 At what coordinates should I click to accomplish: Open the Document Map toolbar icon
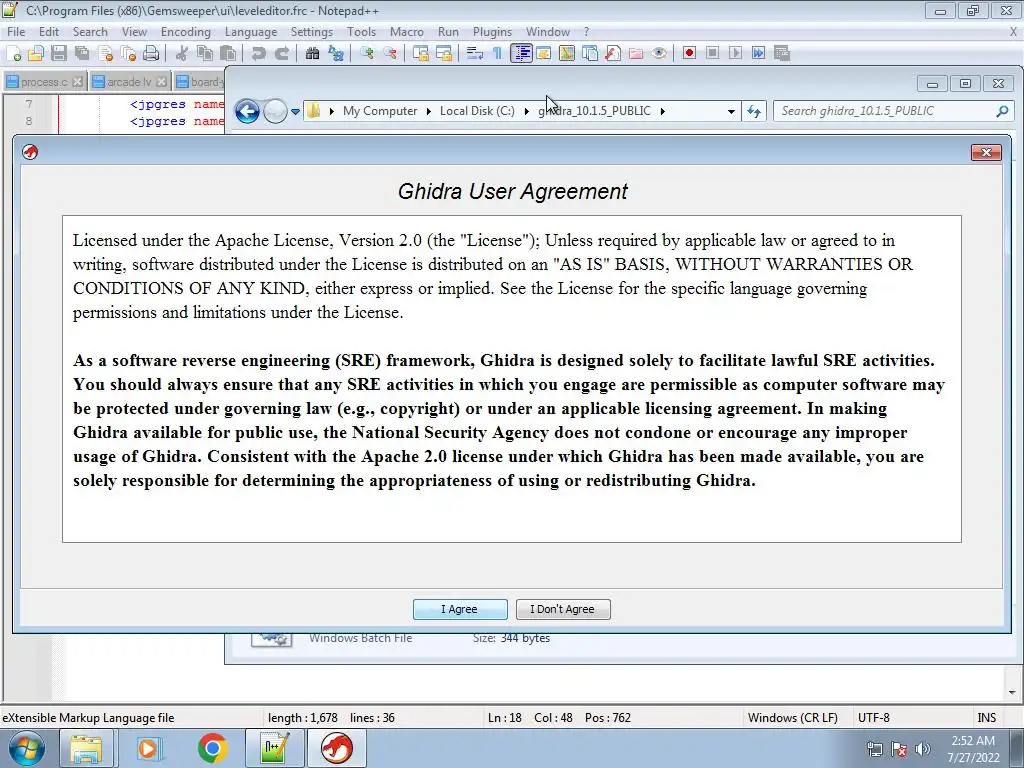pos(567,54)
